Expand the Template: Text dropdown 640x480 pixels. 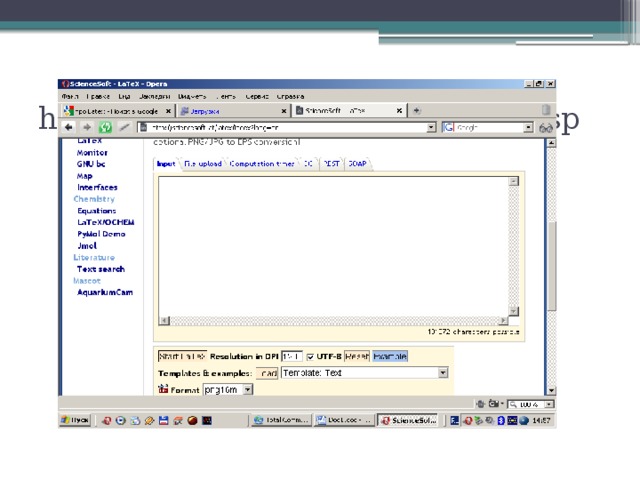click(x=443, y=373)
